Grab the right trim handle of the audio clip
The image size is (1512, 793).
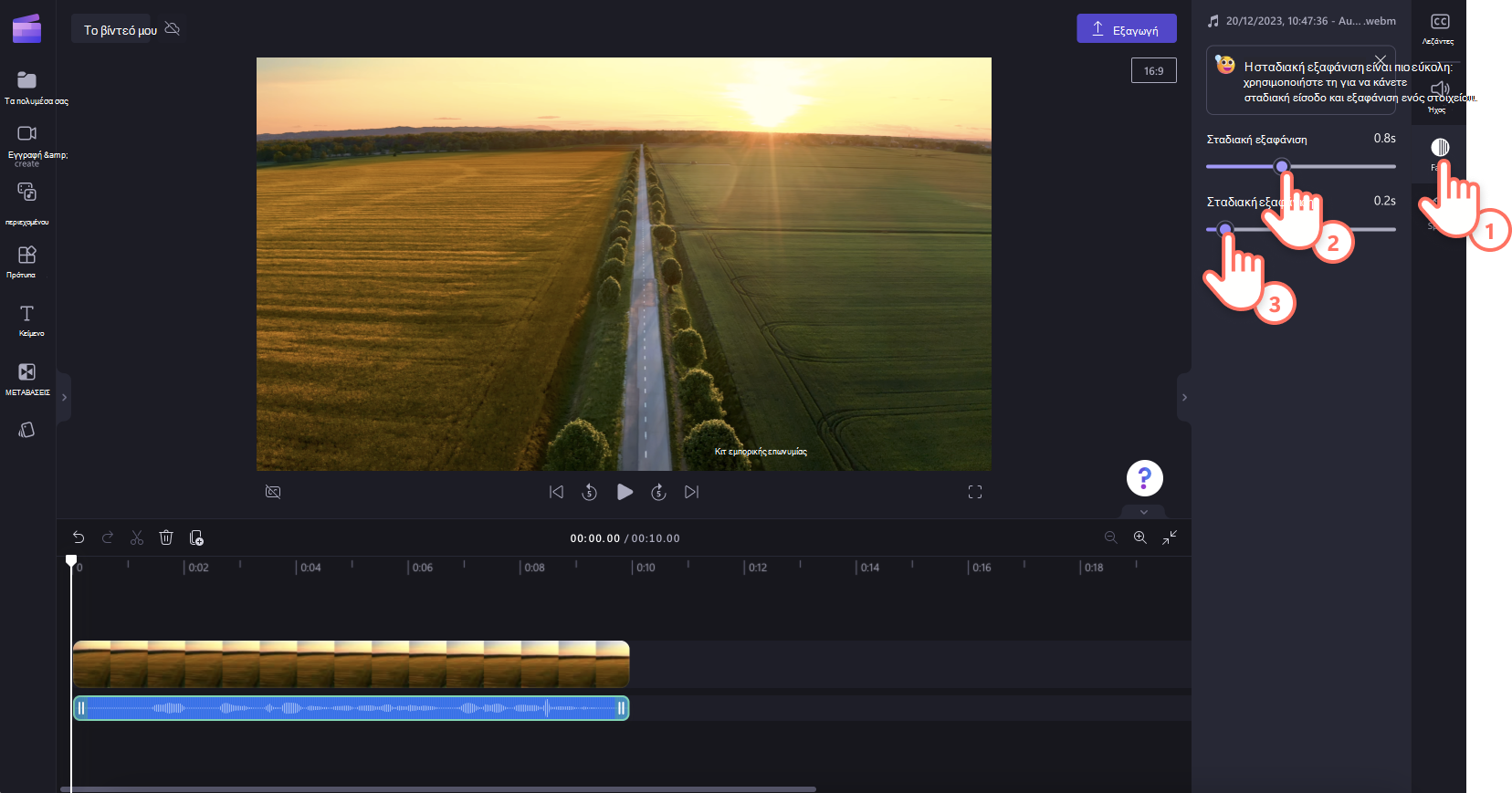pos(622,708)
